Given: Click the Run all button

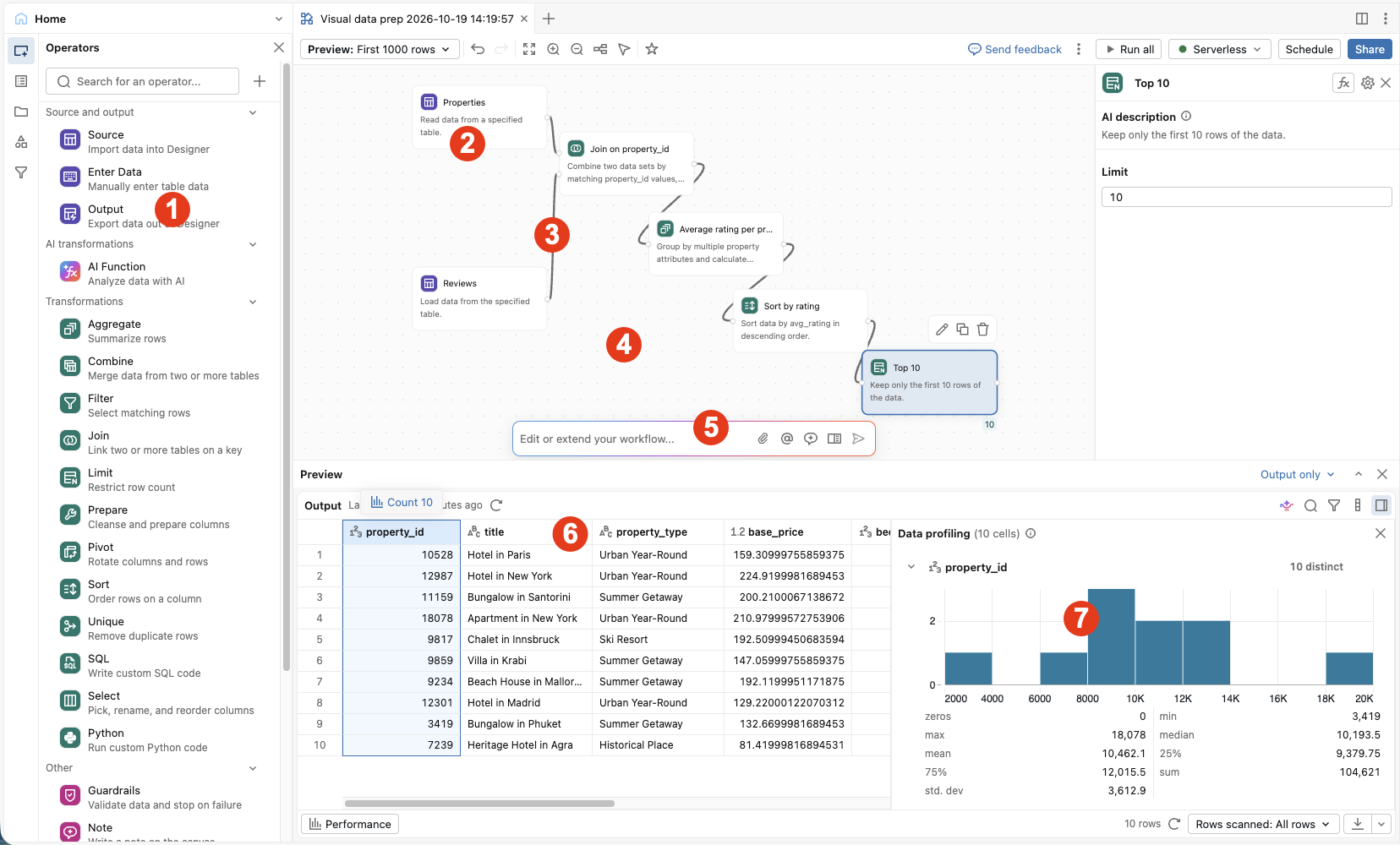Looking at the screenshot, I should coord(1129,49).
